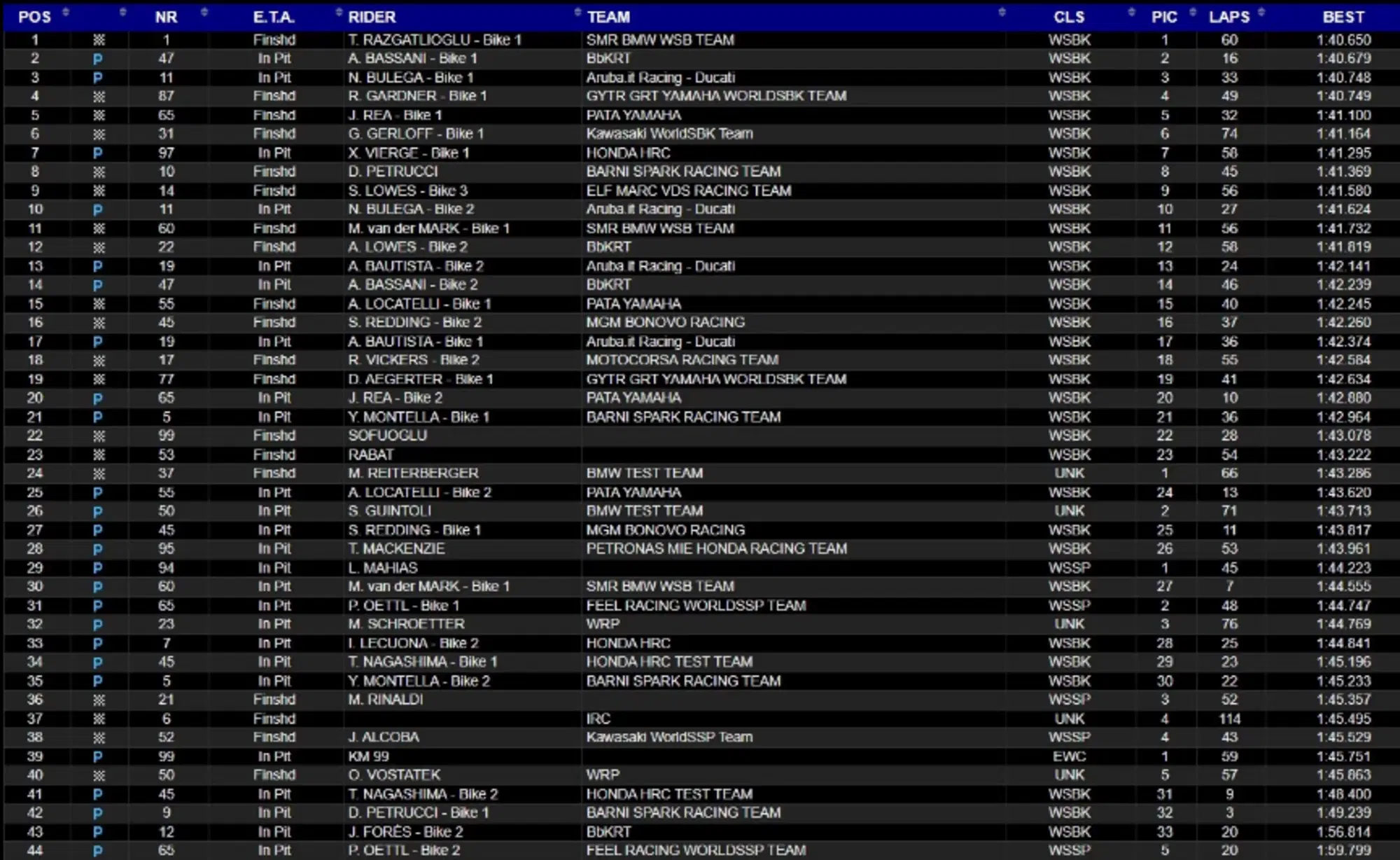Select rider name G. GERLOFF - Bike 1
1400x860 pixels.
click(x=416, y=134)
